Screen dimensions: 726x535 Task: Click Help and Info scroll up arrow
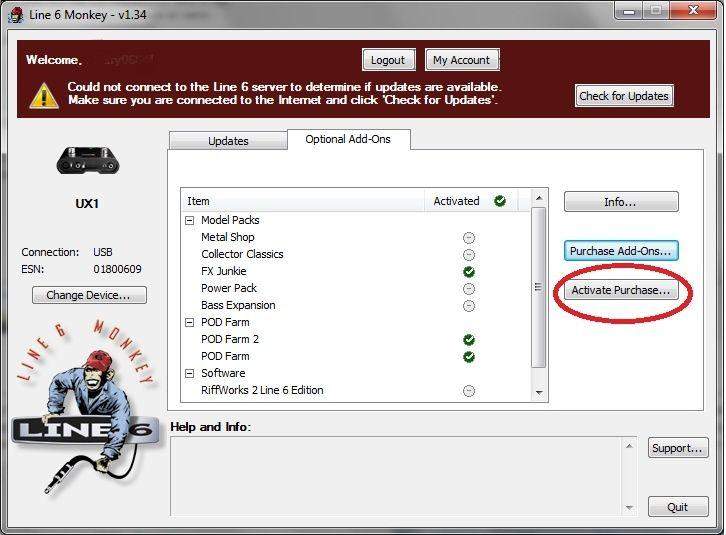[629, 446]
